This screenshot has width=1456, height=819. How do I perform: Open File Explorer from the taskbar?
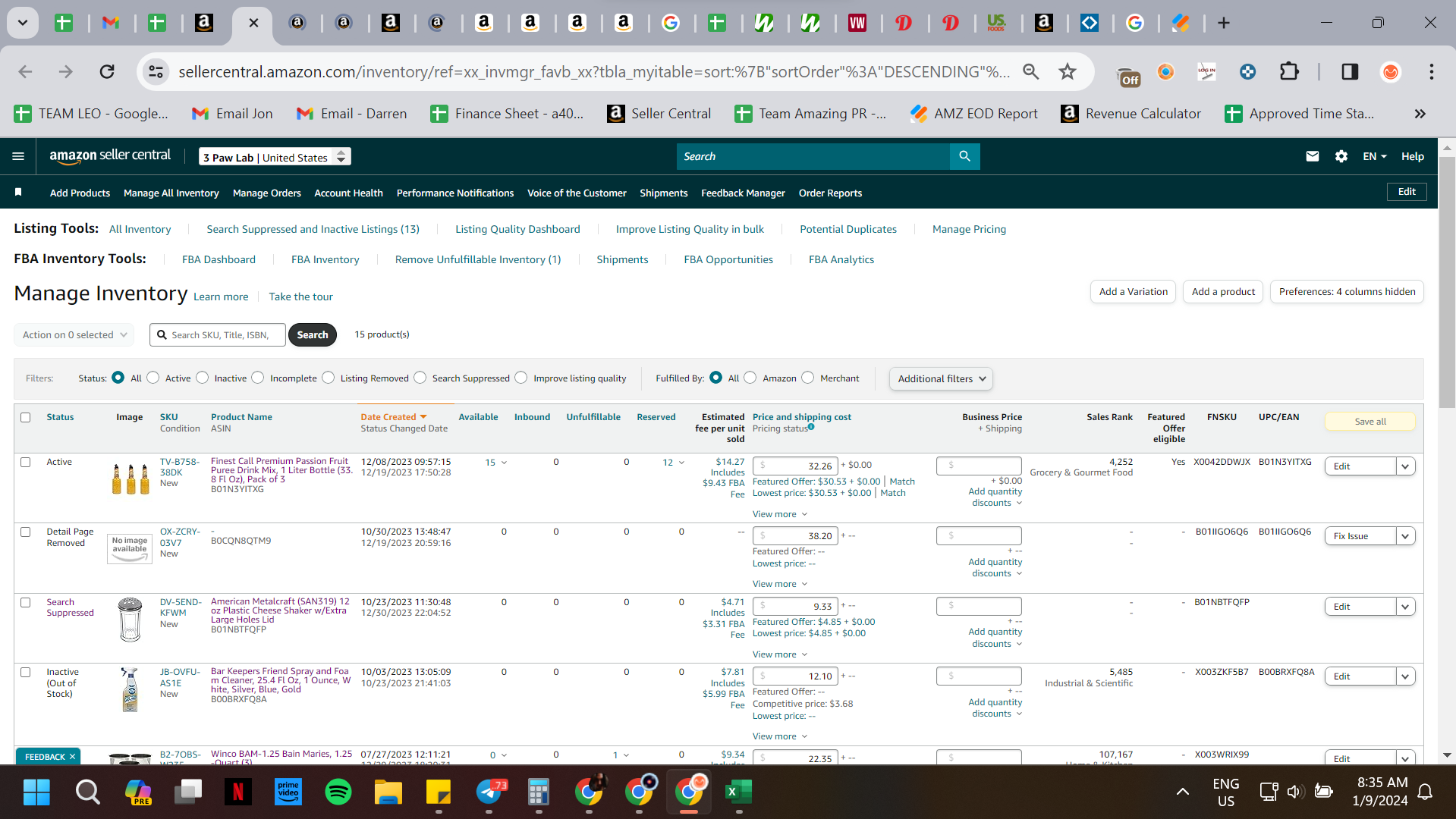[x=388, y=792]
